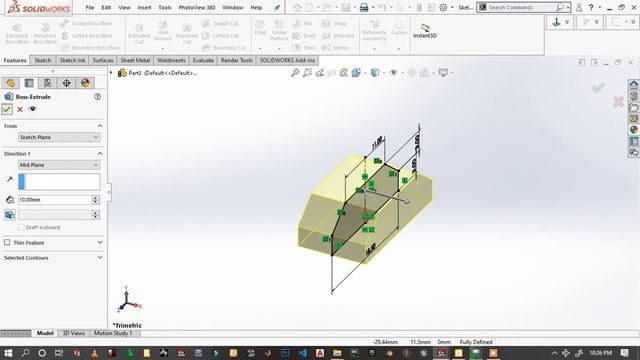The height and width of the screenshot is (360, 640).
Task: Click Zoom to Fit in the view toolbar
Action: 295,73
